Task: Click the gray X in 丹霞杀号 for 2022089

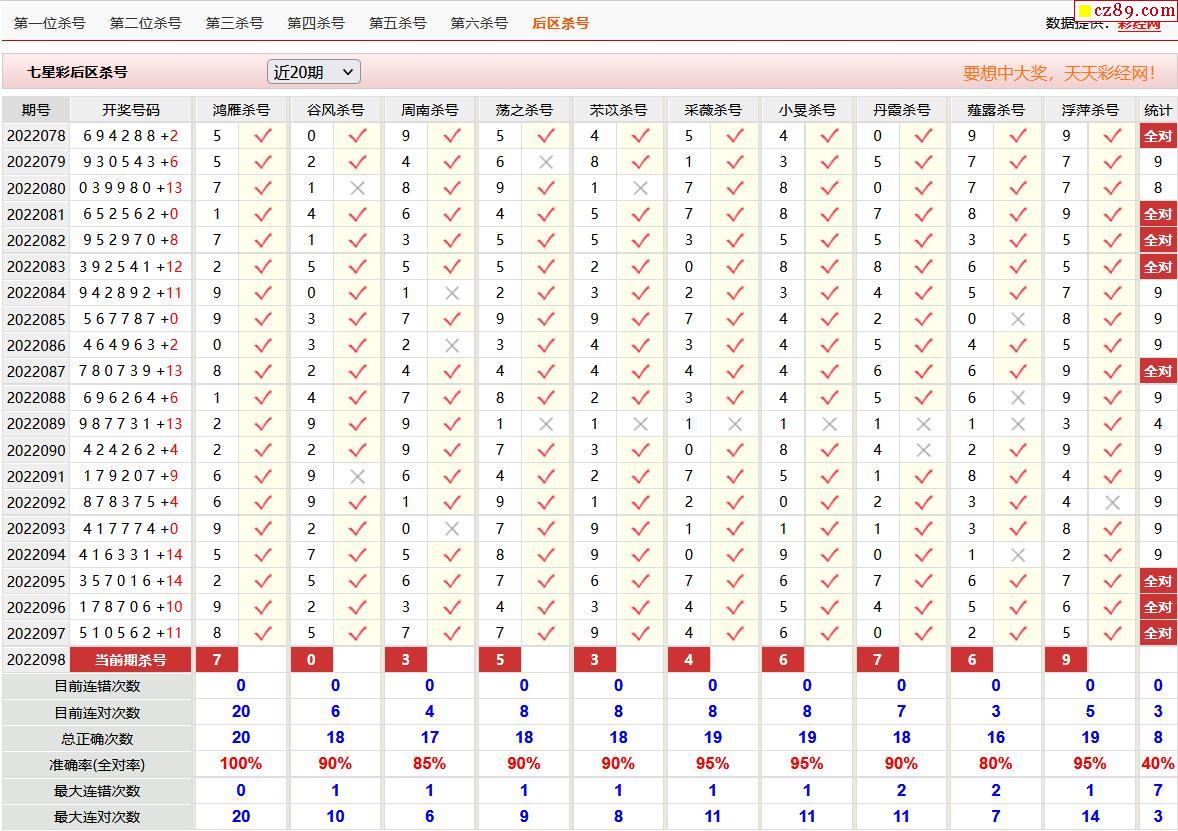Action: 924,425
